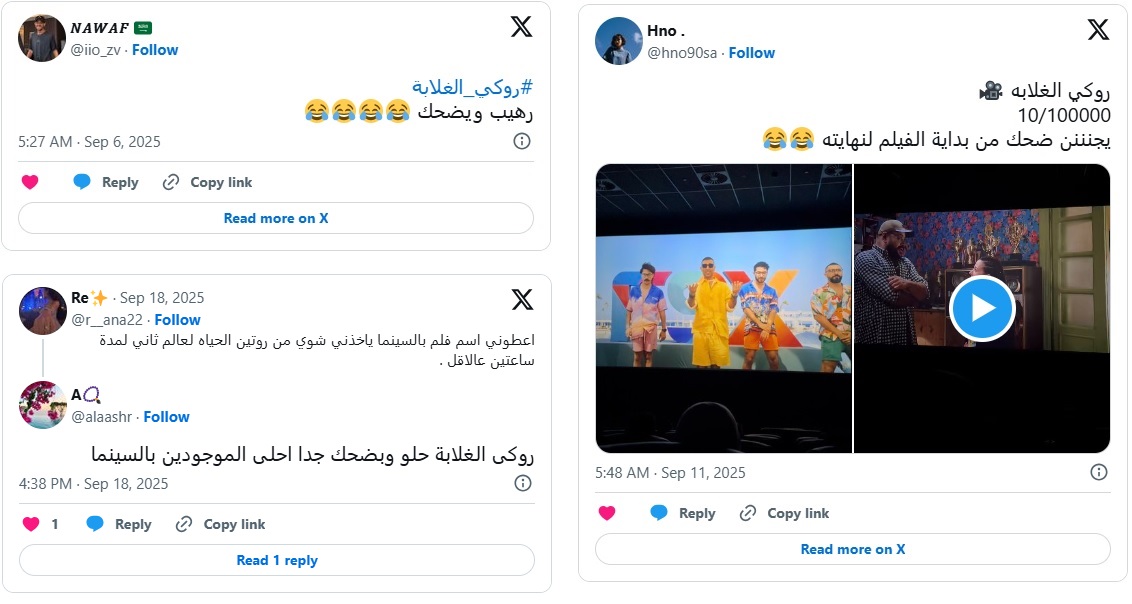This screenshot has width=1132, height=604.
Task: Click the #روكي_الغلابة hashtag
Action: tap(471, 85)
